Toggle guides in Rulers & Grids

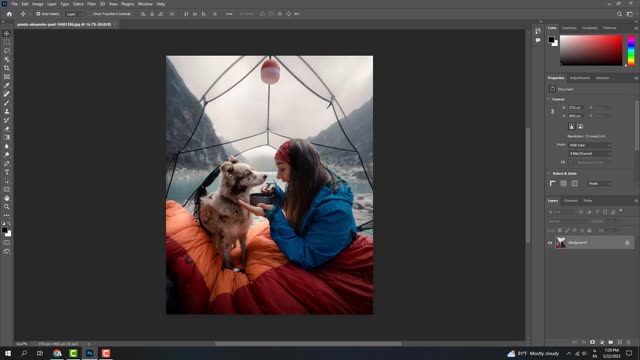[x=575, y=184]
